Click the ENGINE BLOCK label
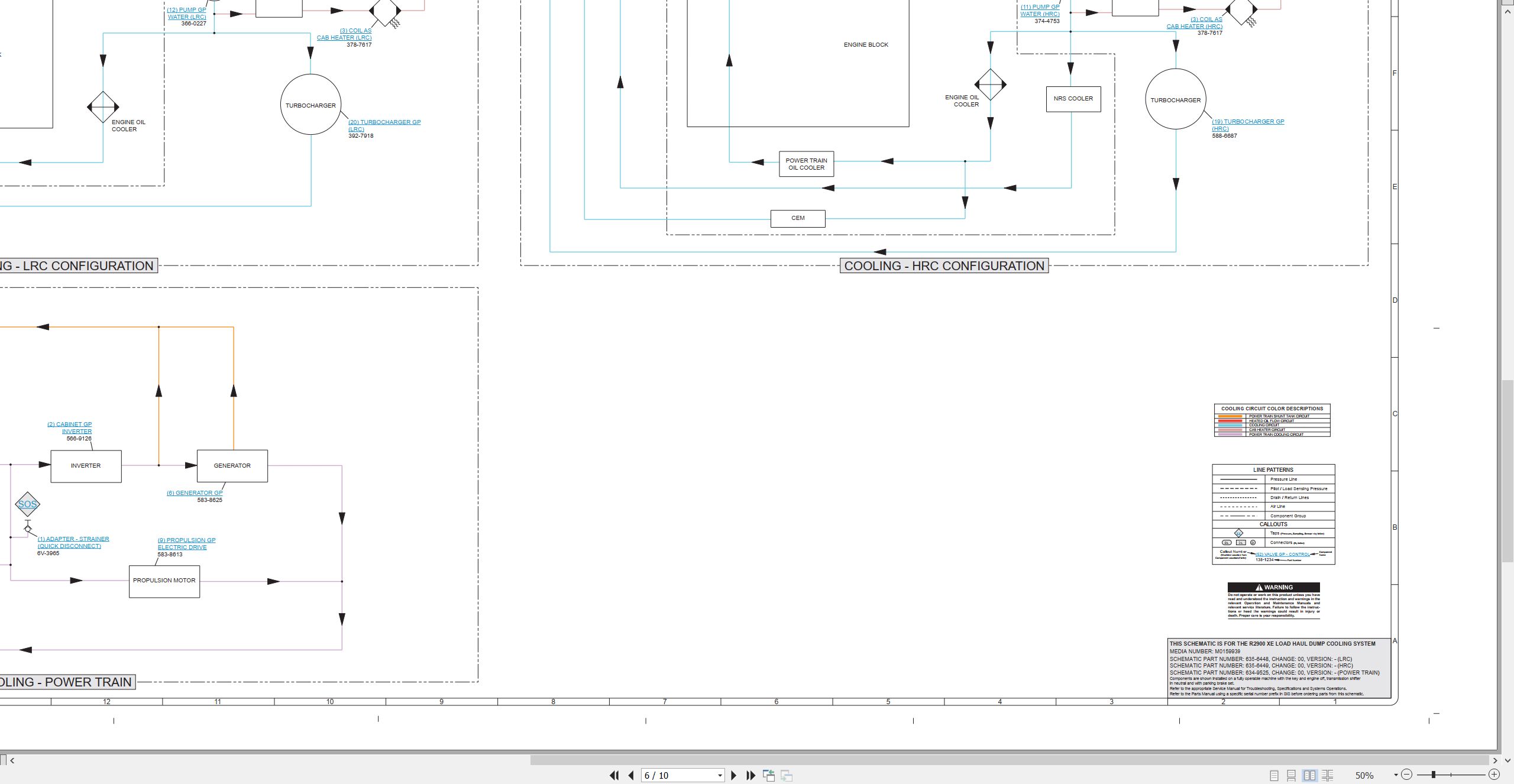 (x=866, y=45)
